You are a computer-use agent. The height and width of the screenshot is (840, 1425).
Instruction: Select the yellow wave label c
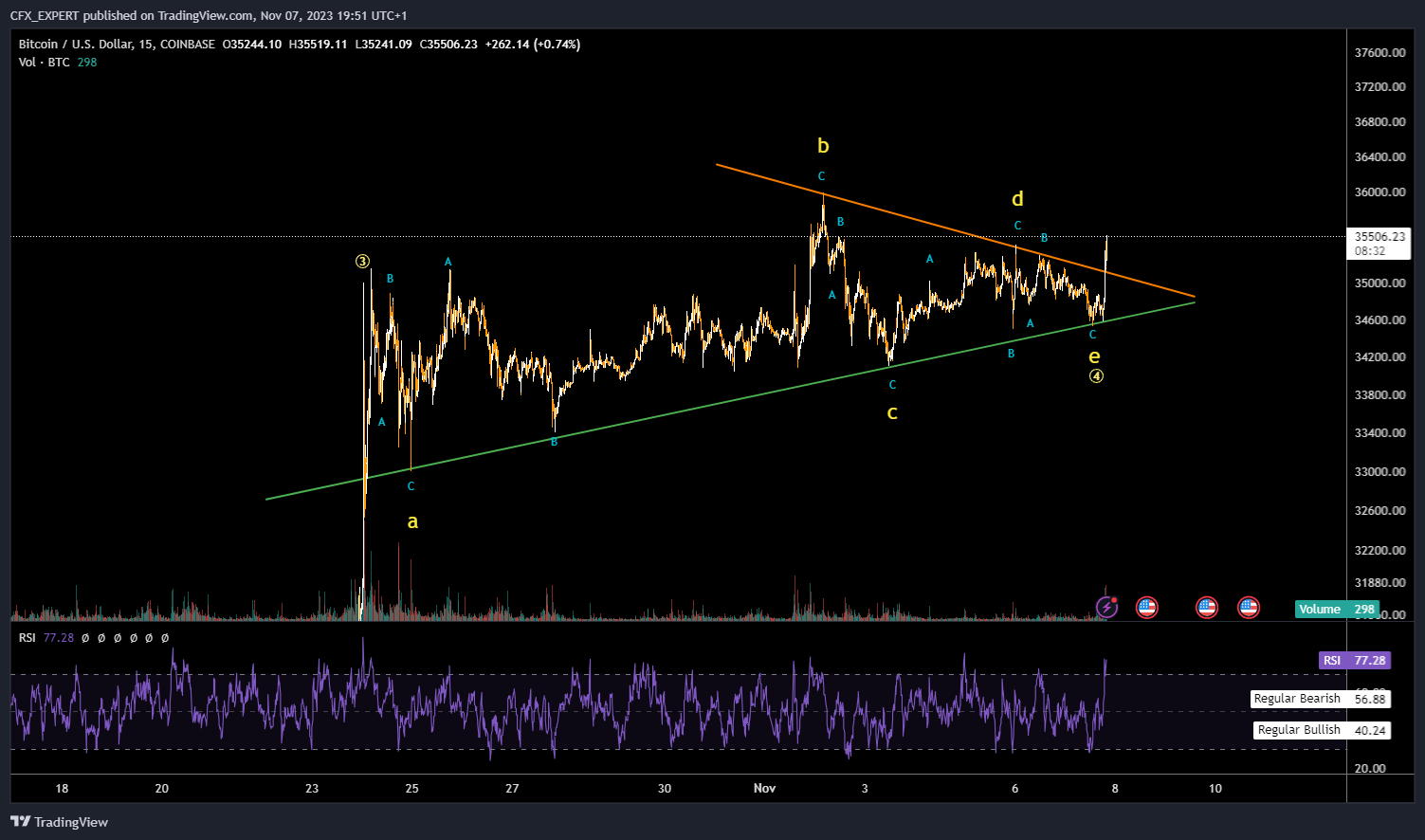coord(892,412)
